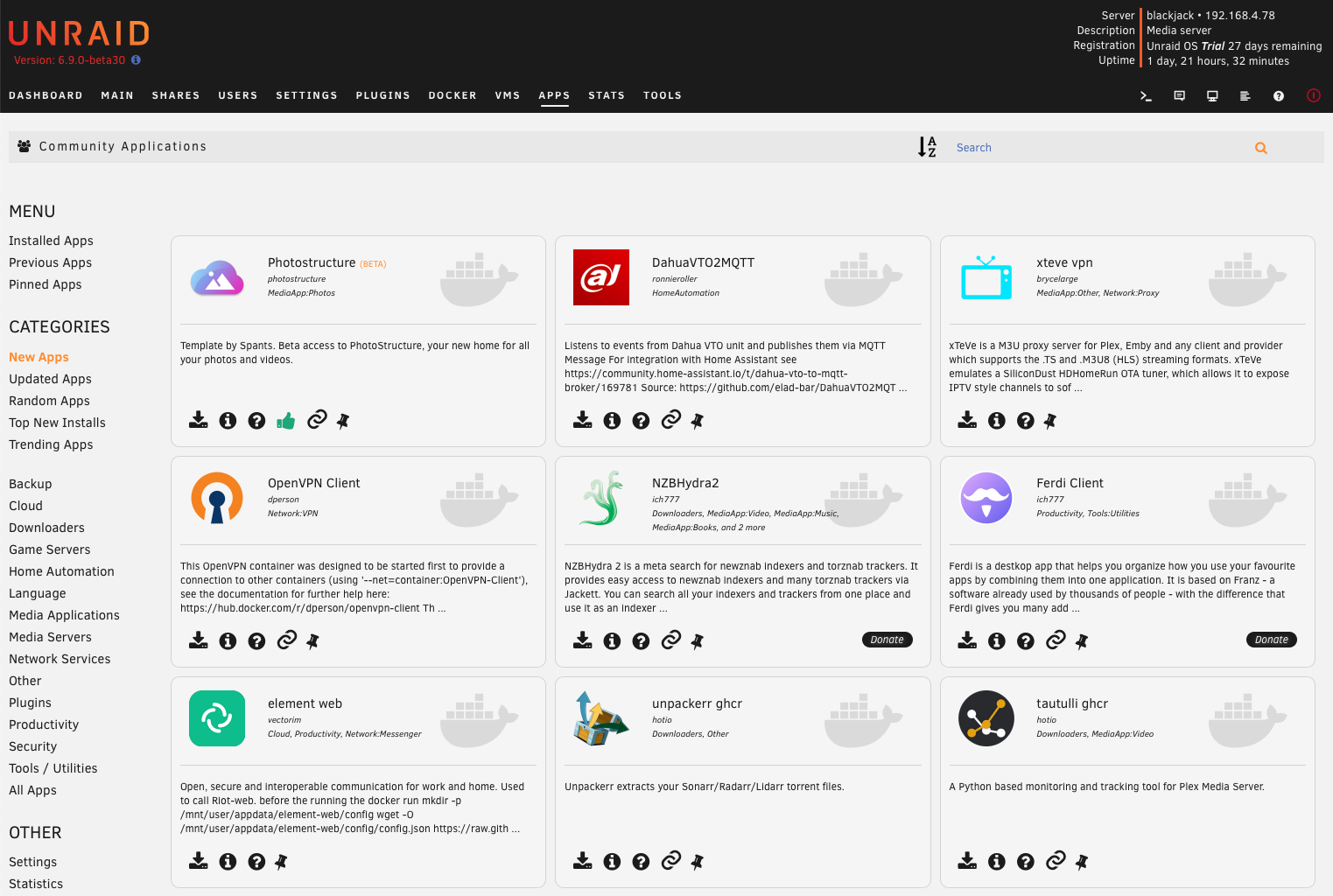The width and height of the screenshot is (1333, 896).
Task: Click the install icon for Photostructure
Action: [199, 421]
